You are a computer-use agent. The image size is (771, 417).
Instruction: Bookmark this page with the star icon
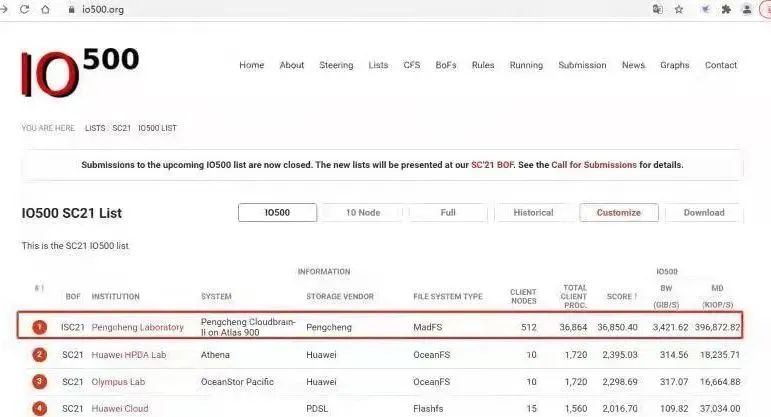[679, 9]
